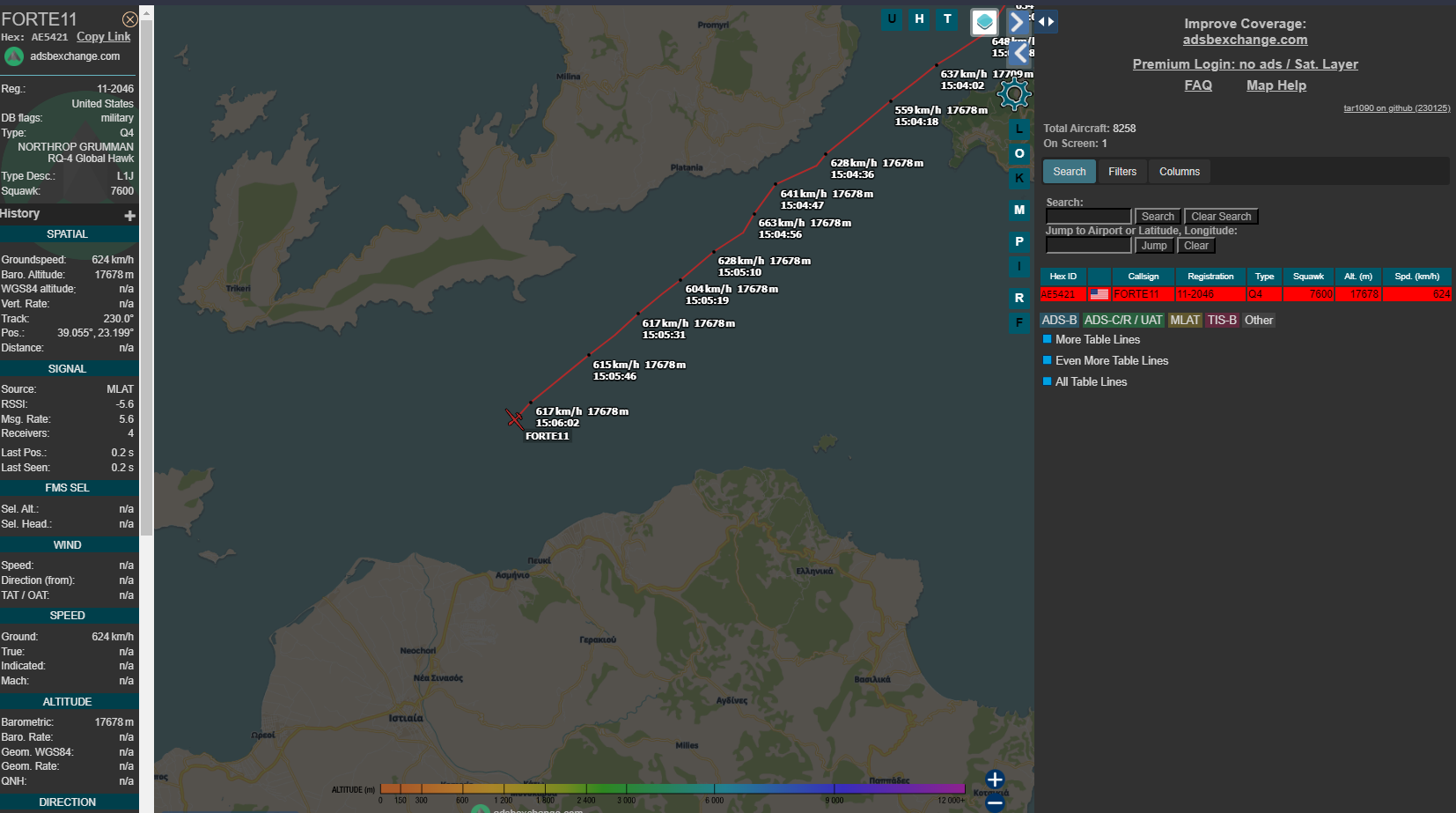Sort table by Hex ID column
The image size is (1456, 813).
[x=1063, y=277]
